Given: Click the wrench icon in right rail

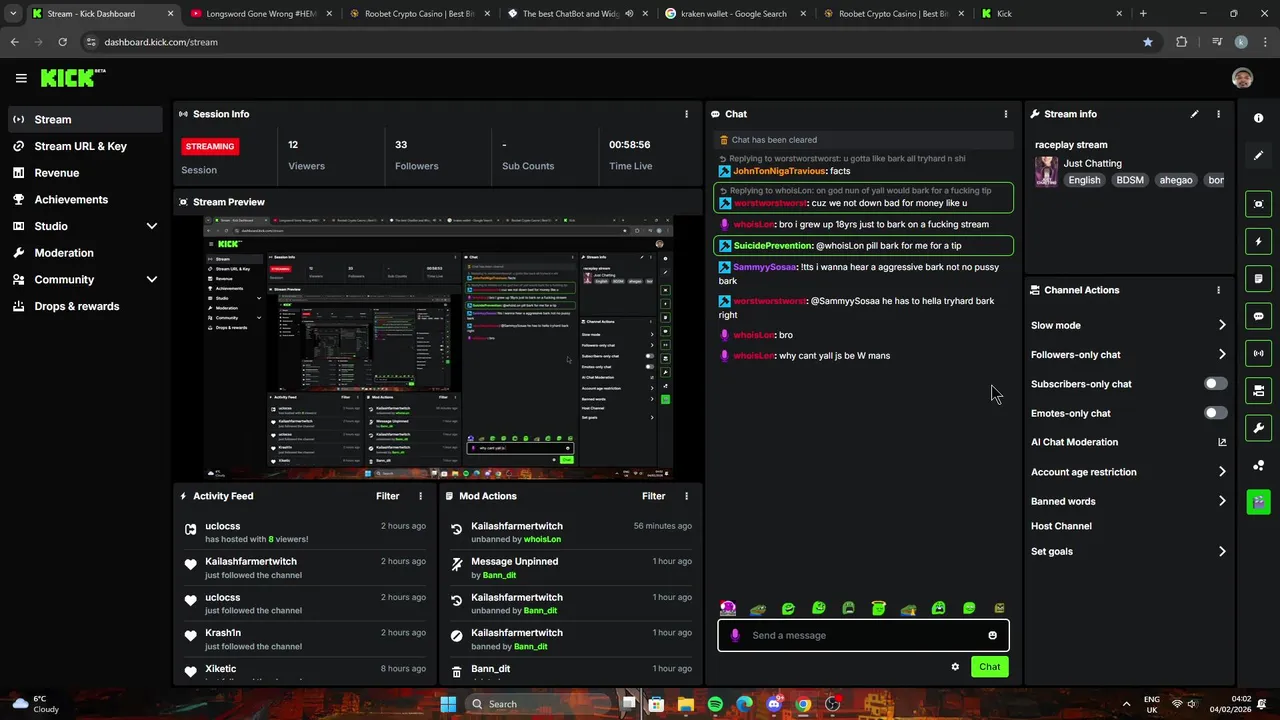Looking at the screenshot, I should point(1258,428).
